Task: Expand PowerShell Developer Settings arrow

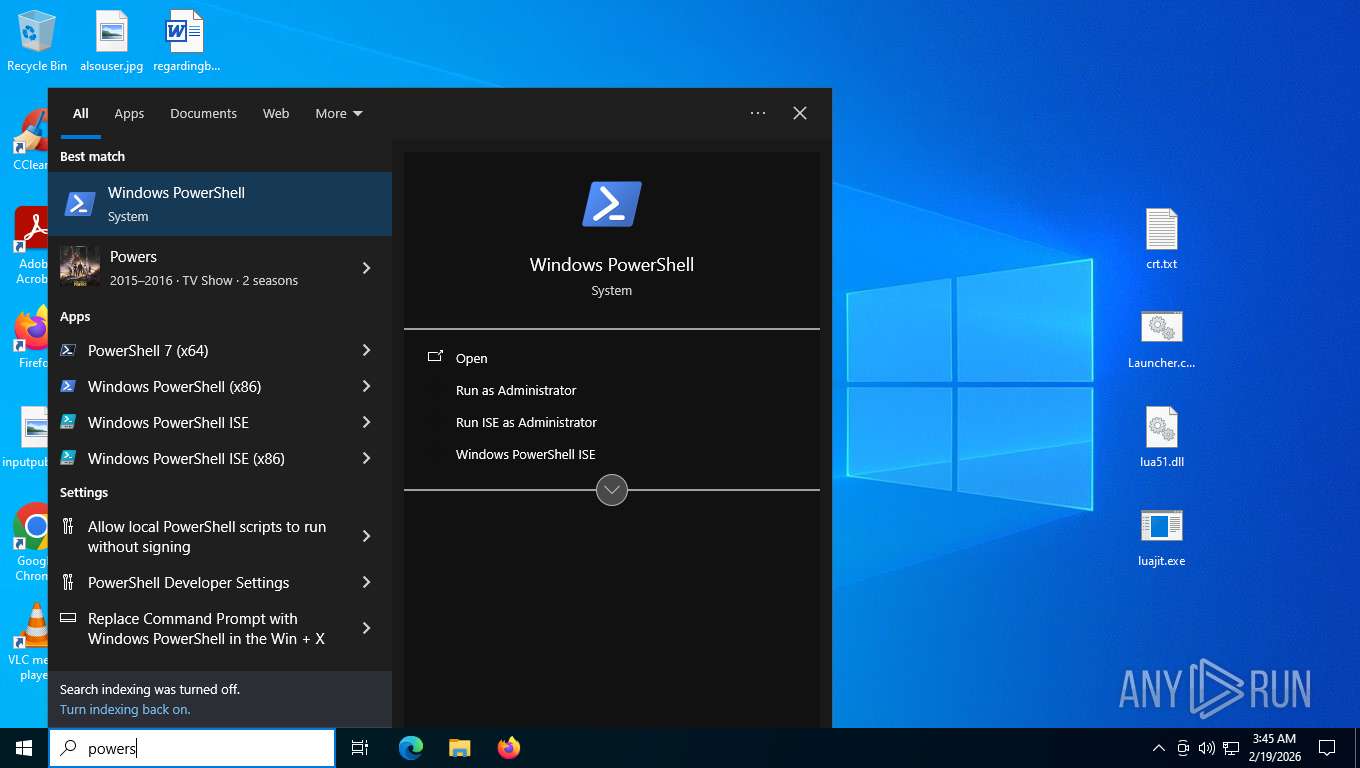Action: [x=367, y=582]
